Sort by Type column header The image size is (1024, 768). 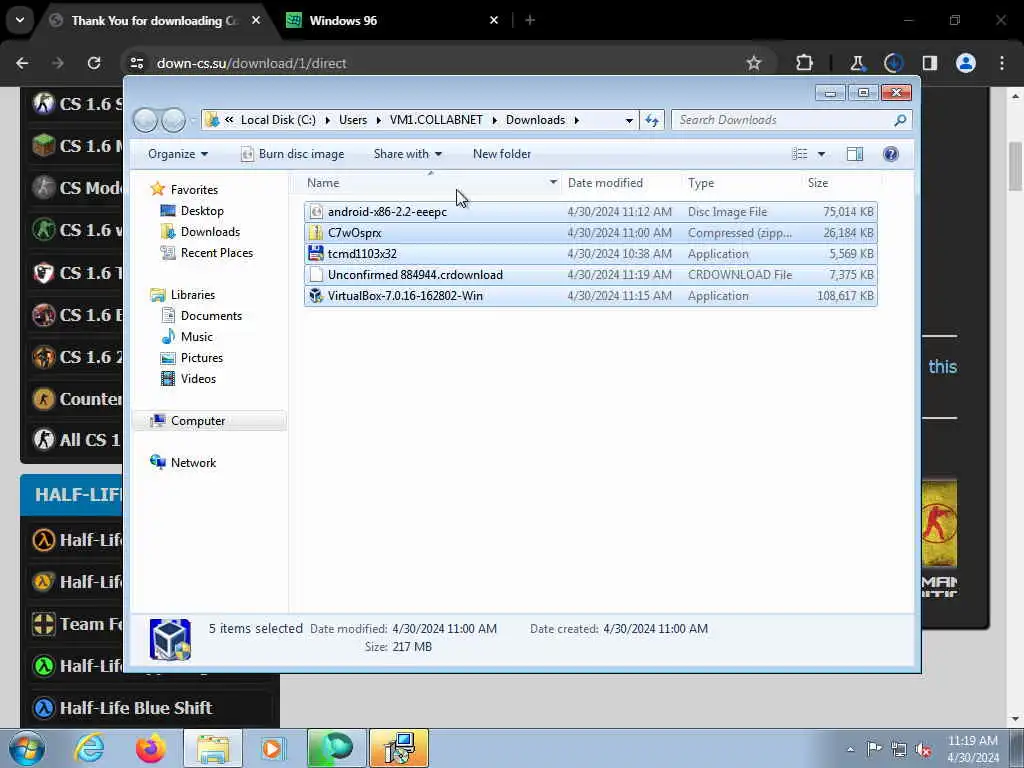click(701, 183)
